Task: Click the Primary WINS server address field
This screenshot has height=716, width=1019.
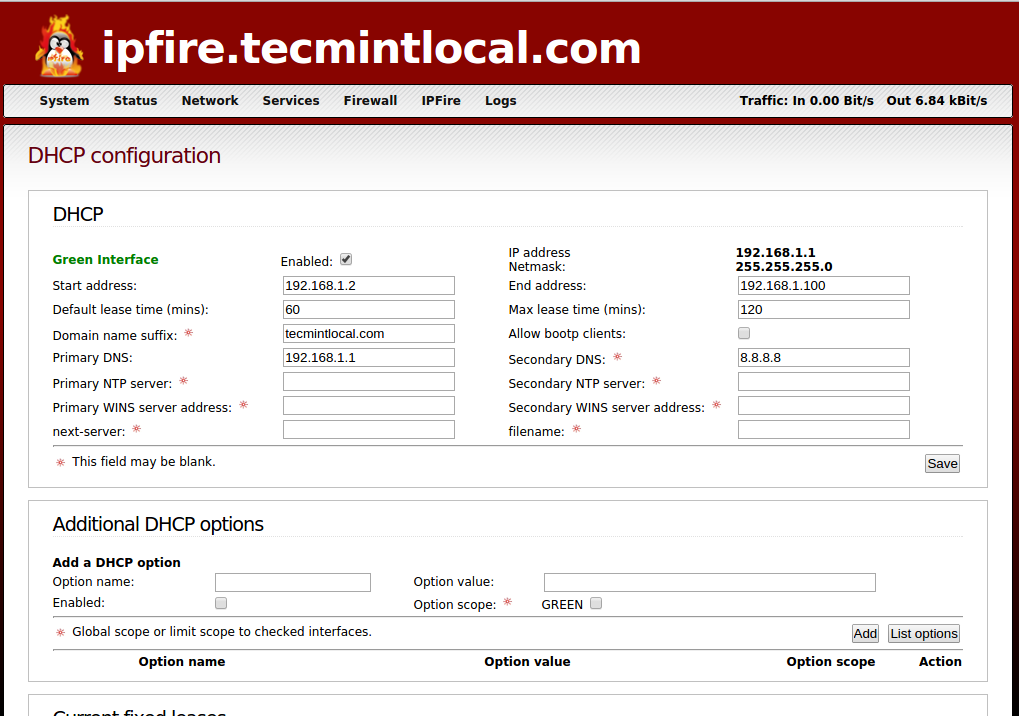Action: pyautogui.click(x=368, y=405)
